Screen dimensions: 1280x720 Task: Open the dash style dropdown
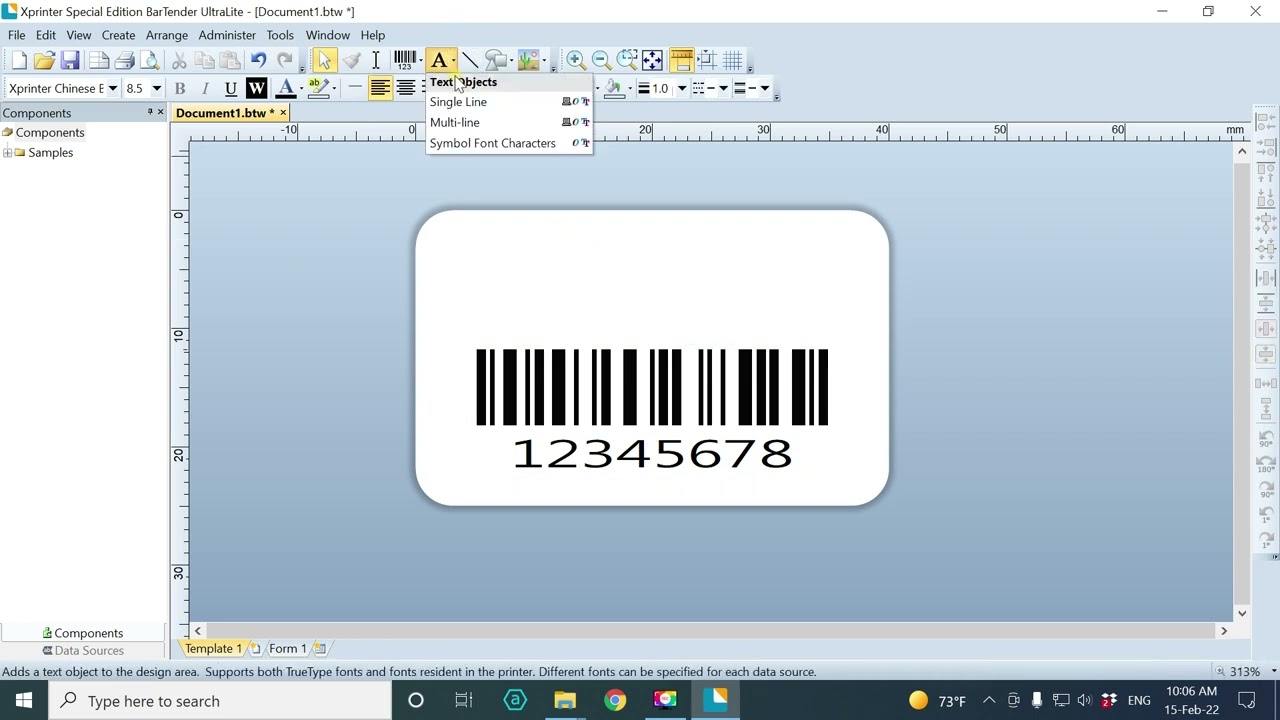(x=723, y=88)
